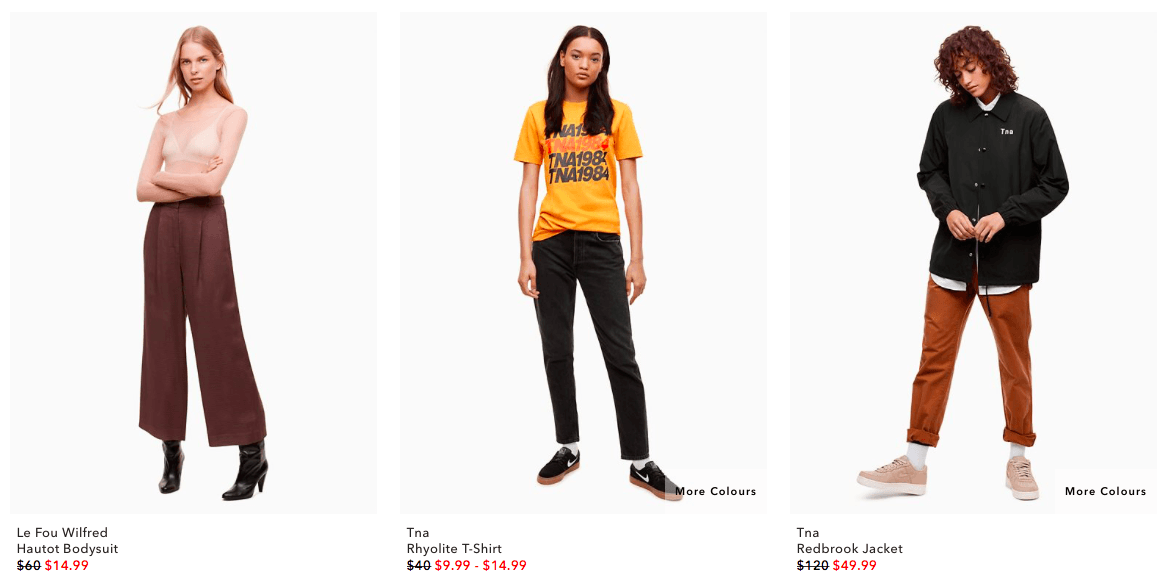This screenshot has height=582, width=1170.
Task: Click the $9.99 - $14.99 sale price range
Action: 481,566
